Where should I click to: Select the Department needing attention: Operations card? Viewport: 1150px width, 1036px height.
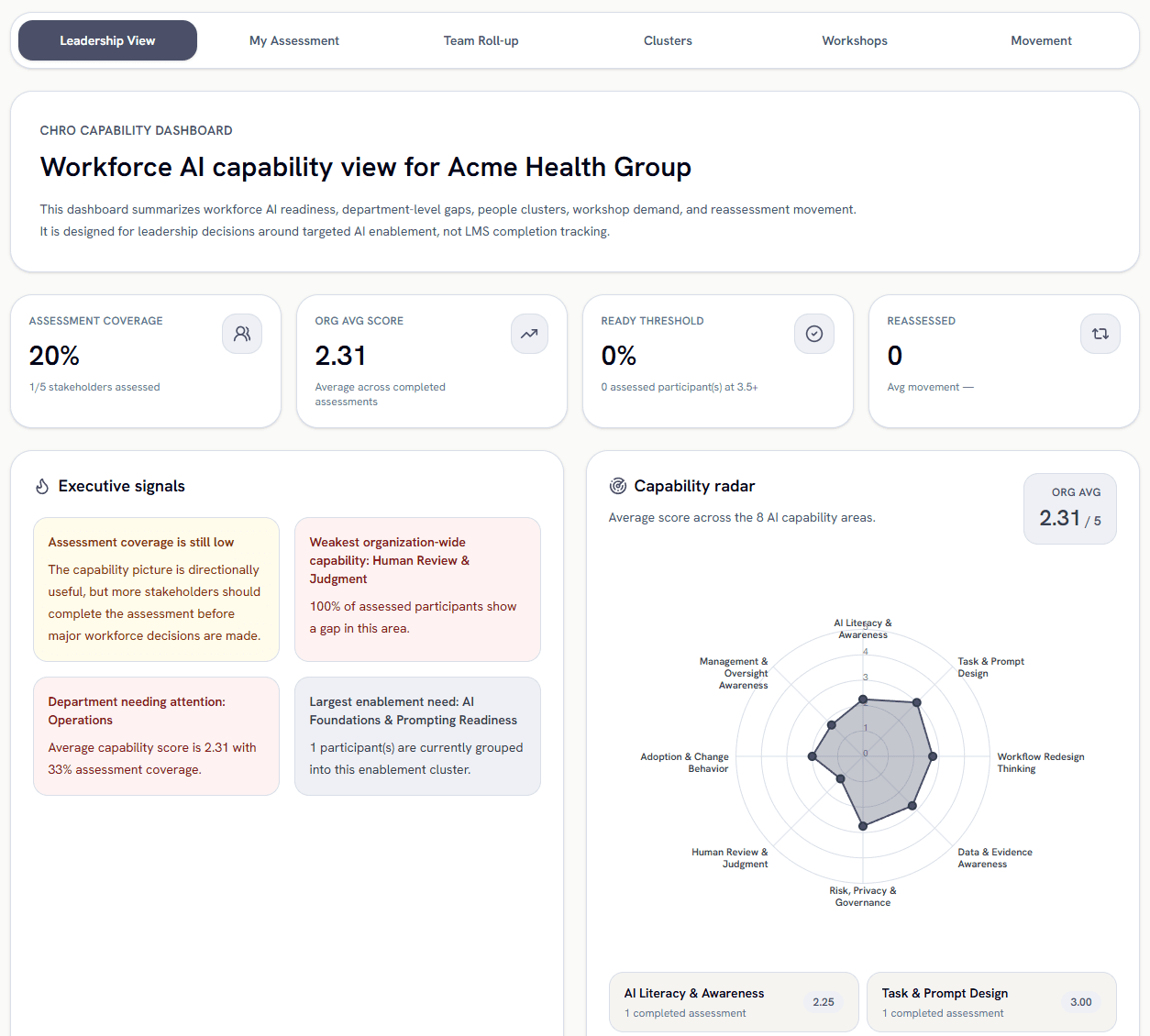(x=156, y=736)
